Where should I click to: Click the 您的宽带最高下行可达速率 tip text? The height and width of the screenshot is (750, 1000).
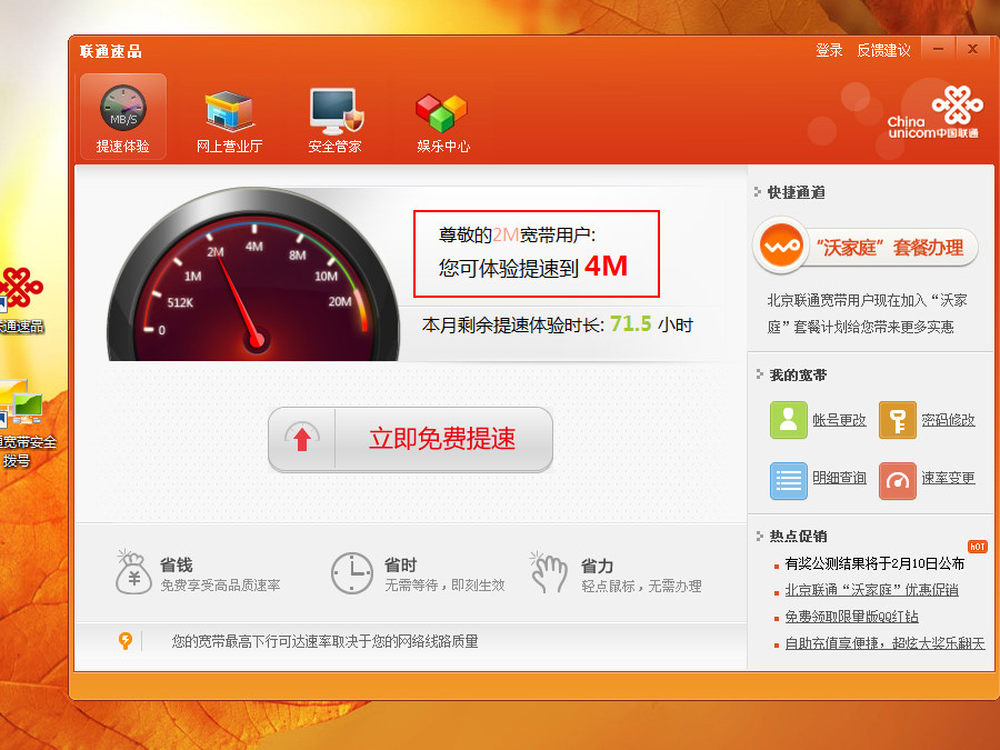(325, 641)
